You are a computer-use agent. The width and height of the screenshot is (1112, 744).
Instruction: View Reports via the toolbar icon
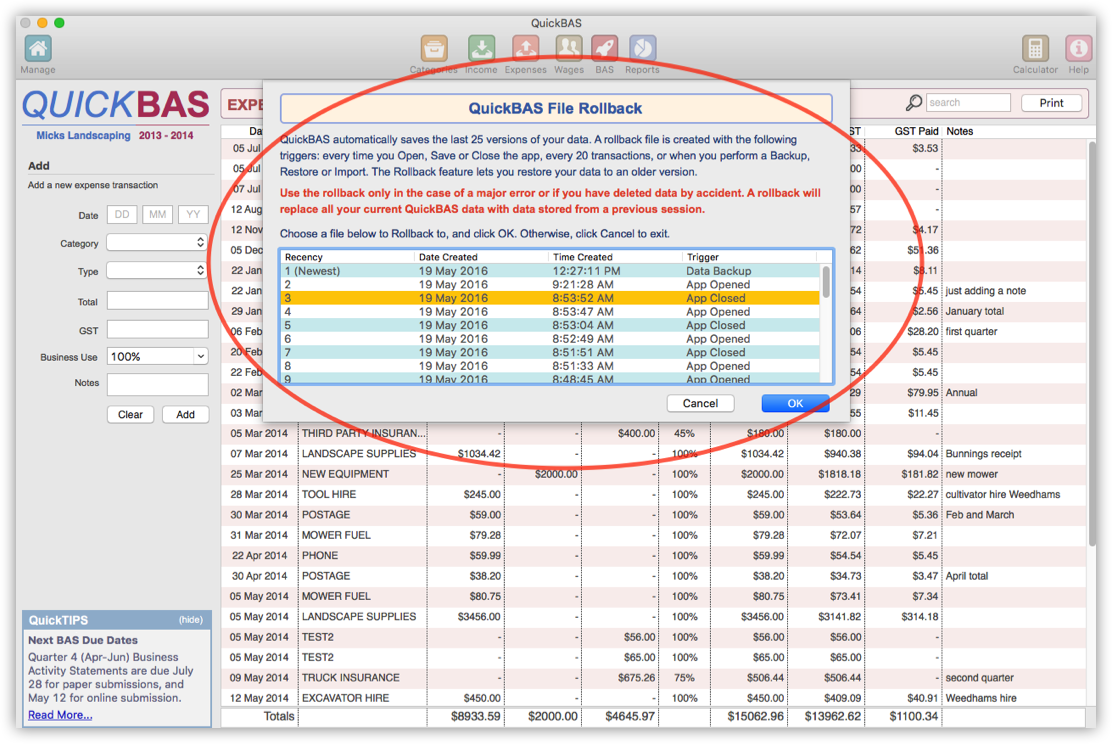pyautogui.click(x=642, y=50)
